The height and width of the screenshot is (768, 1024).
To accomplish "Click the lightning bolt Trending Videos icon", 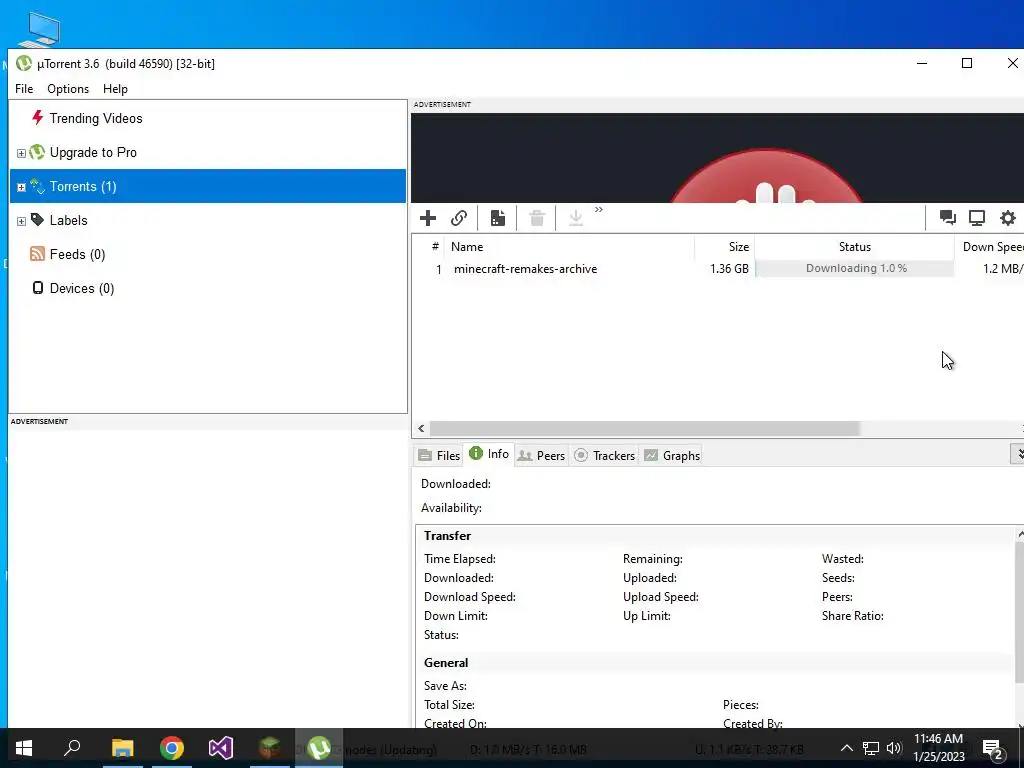I will tap(37, 118).
